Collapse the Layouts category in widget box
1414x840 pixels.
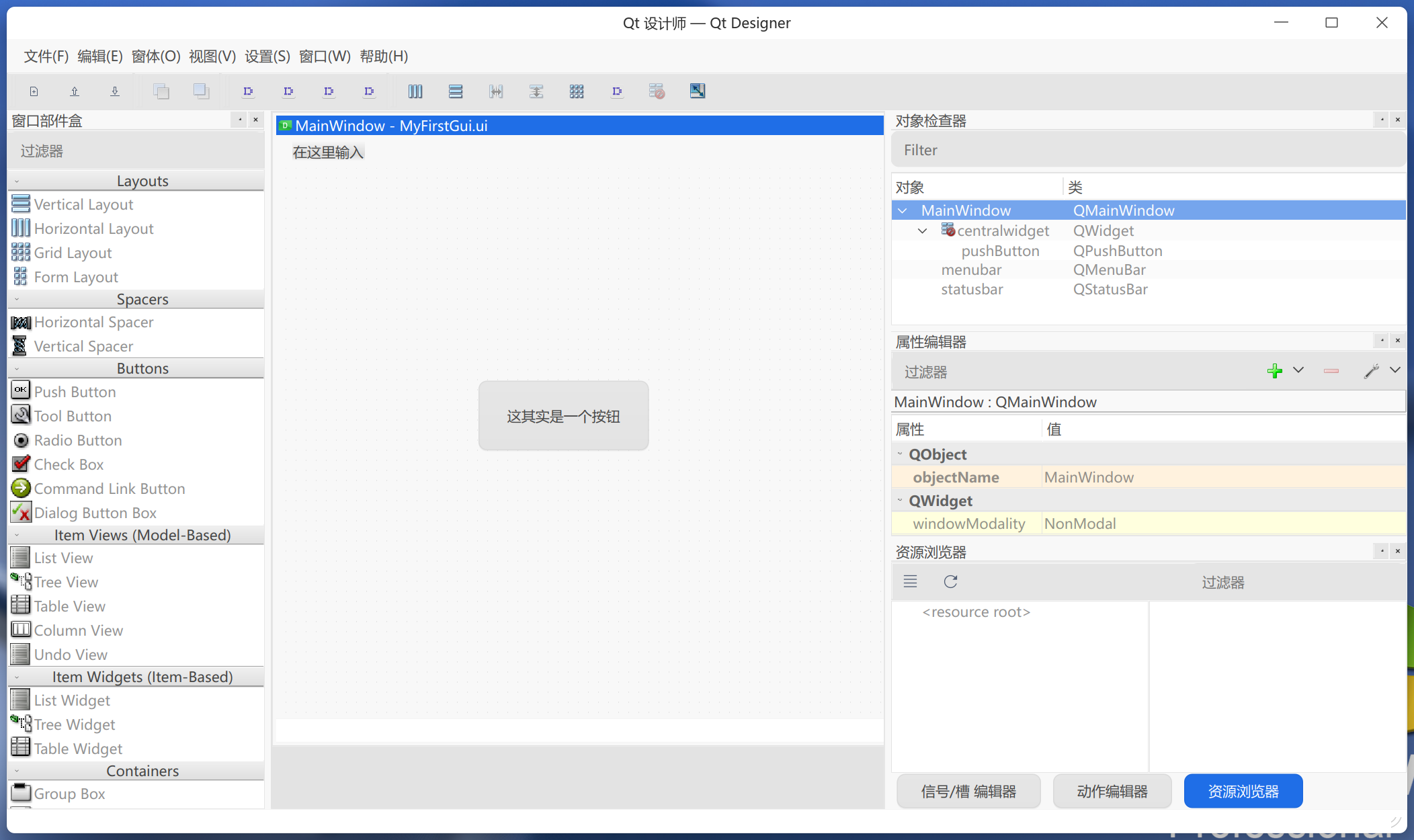[17, 181]
